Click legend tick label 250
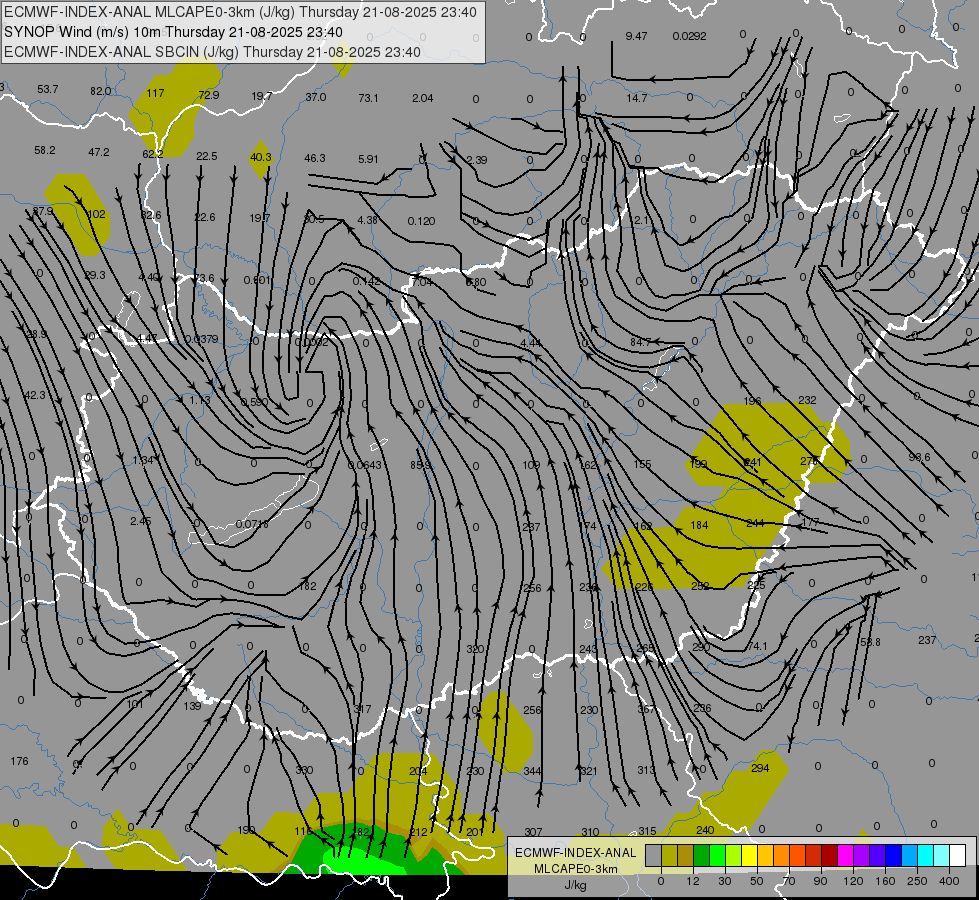This screenshot has width=979, height=900. (917, 881)
